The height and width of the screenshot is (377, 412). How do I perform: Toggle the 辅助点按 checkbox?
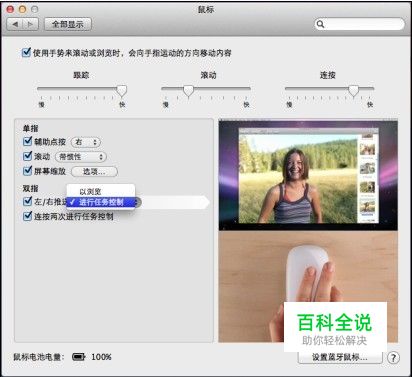(28, 141)
